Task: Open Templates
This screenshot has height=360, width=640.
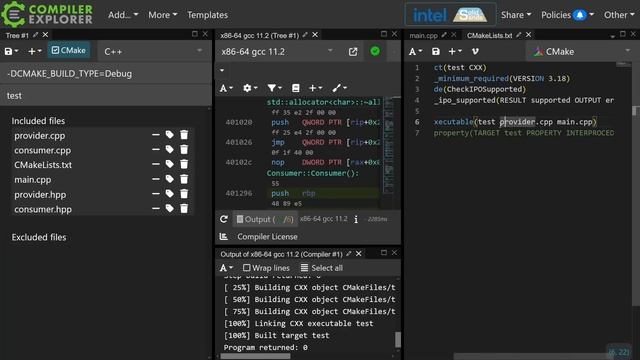Action: pos(207,15)
